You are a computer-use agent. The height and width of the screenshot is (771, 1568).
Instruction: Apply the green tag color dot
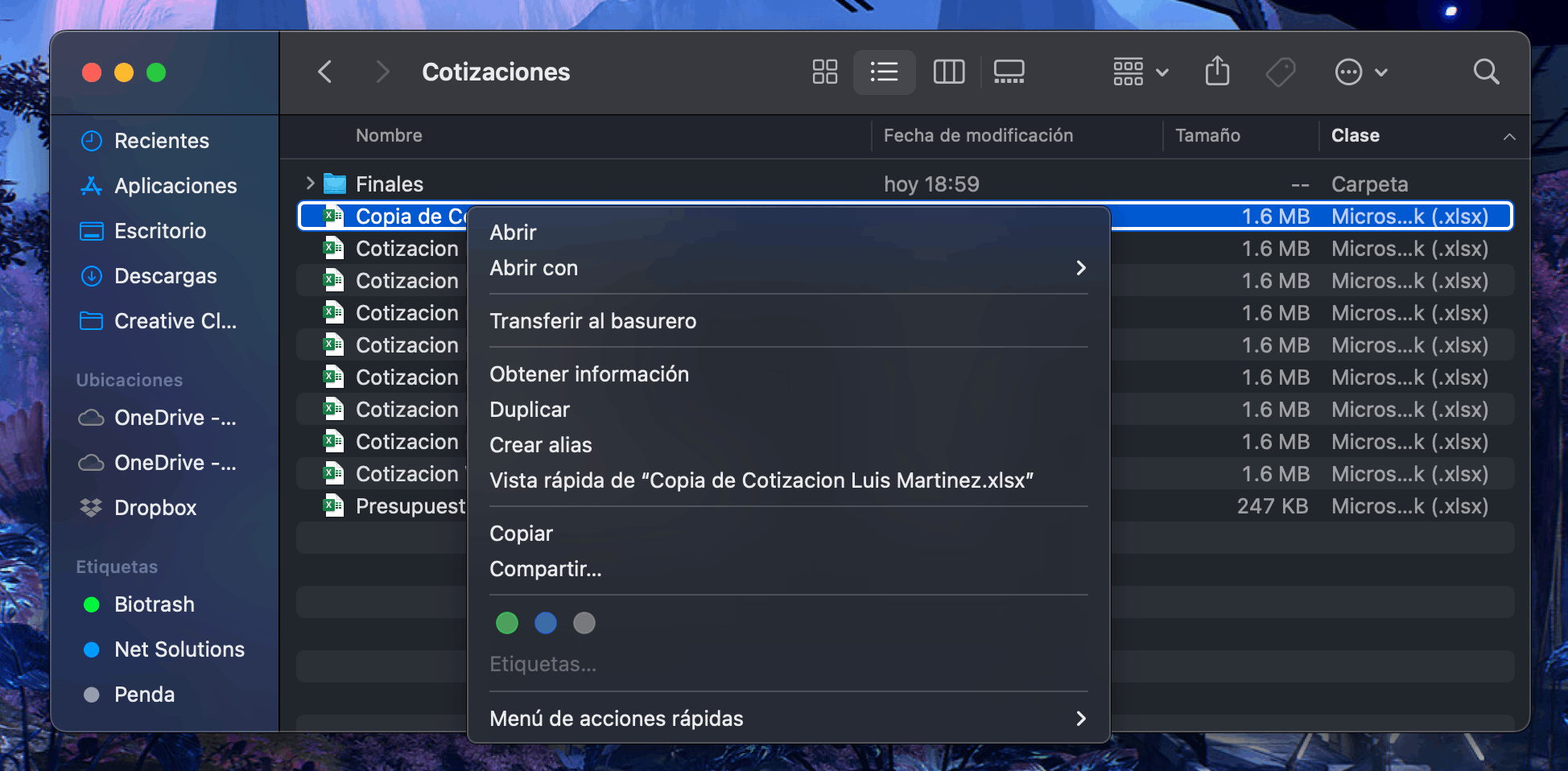[507, 623]
